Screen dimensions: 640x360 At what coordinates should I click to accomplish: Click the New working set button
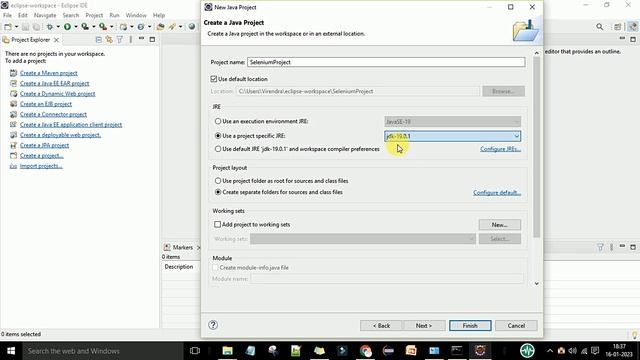[500, 225]
